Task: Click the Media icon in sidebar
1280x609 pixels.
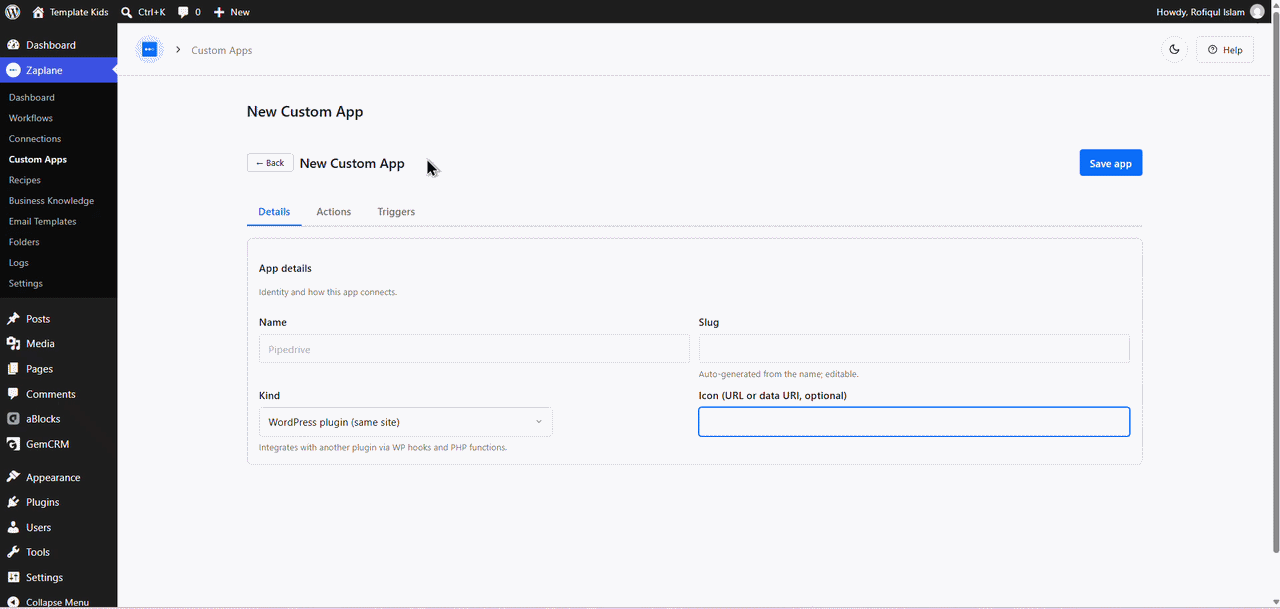Action: coord(13,343)
